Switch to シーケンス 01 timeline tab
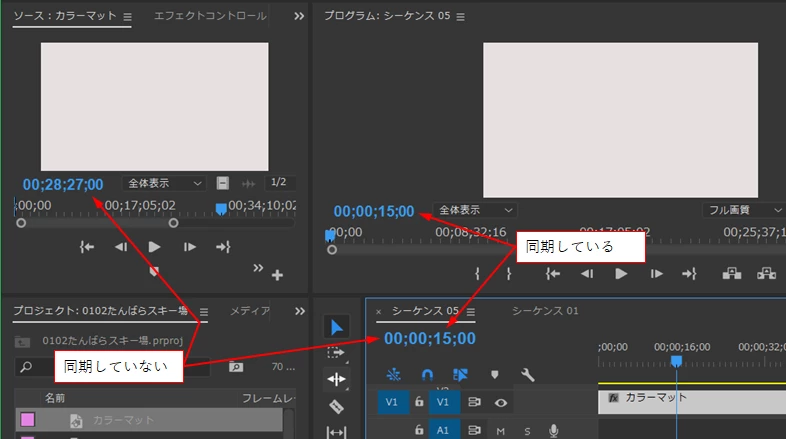 tap(545, 311)
